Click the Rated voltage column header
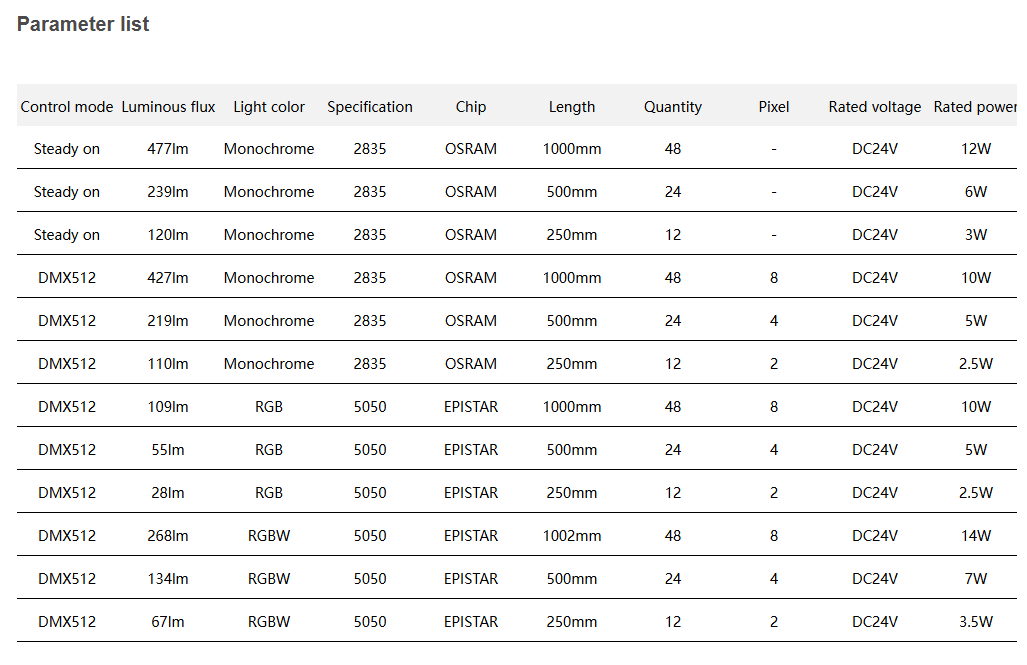Screen dimensions: 1027x665 (875, 107)
